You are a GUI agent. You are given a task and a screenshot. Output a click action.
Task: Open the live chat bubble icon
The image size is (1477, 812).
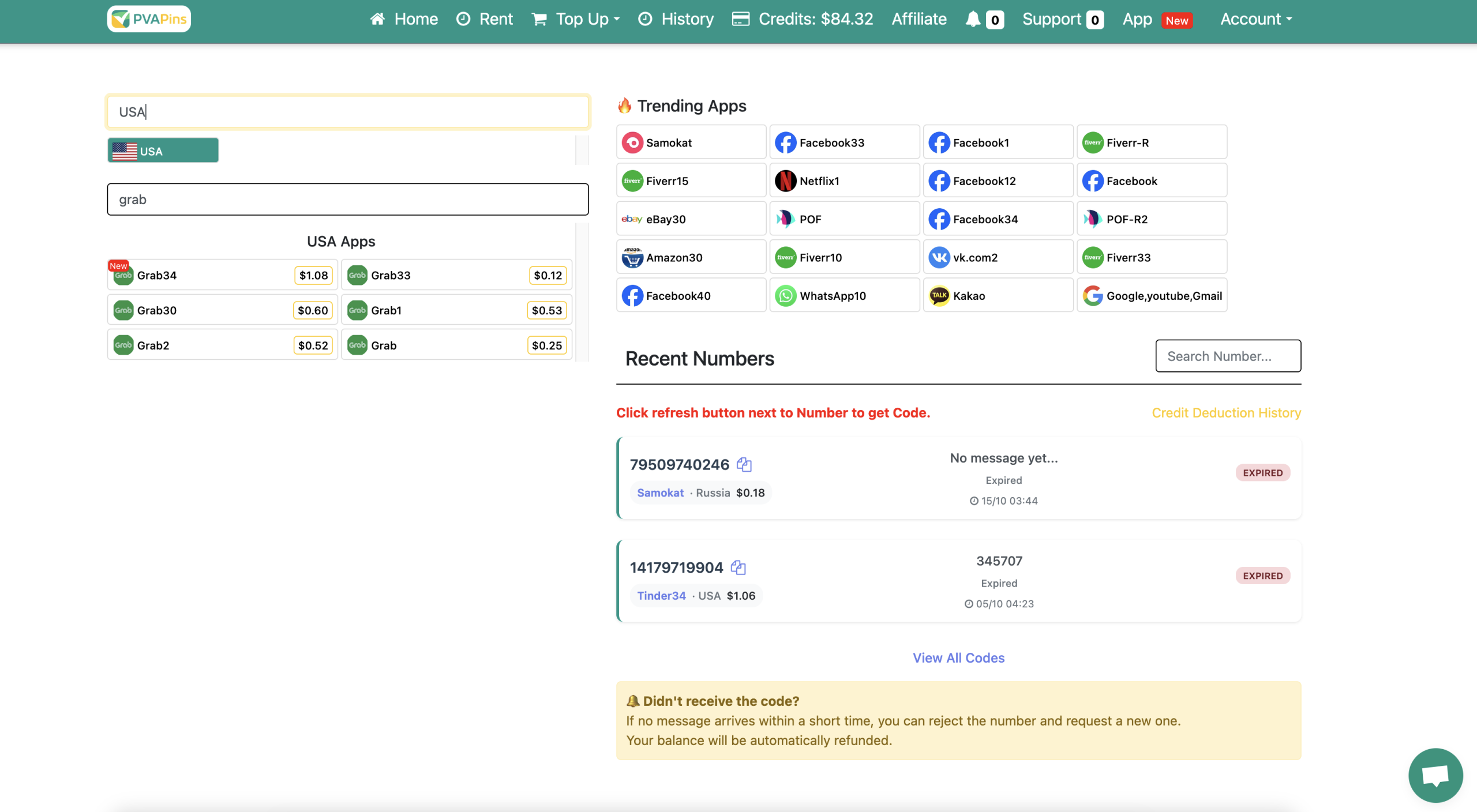pyautogui.click(x=1435, y=775)
